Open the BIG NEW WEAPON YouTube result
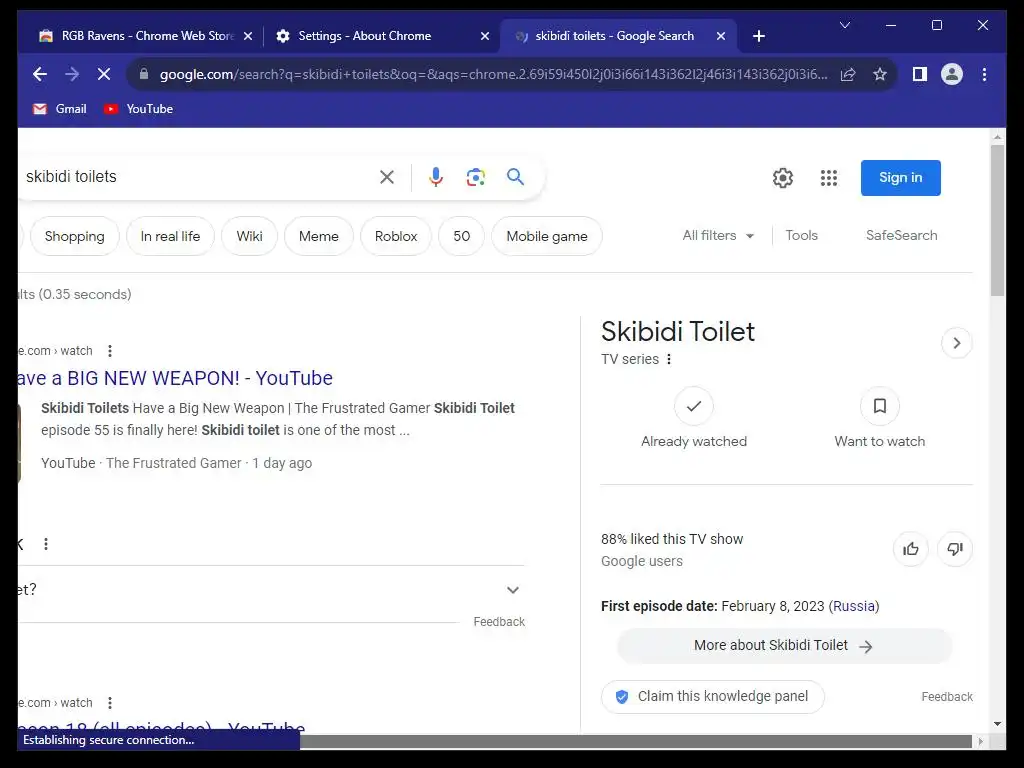This screenshot has width=1024, height=768. 176,378
